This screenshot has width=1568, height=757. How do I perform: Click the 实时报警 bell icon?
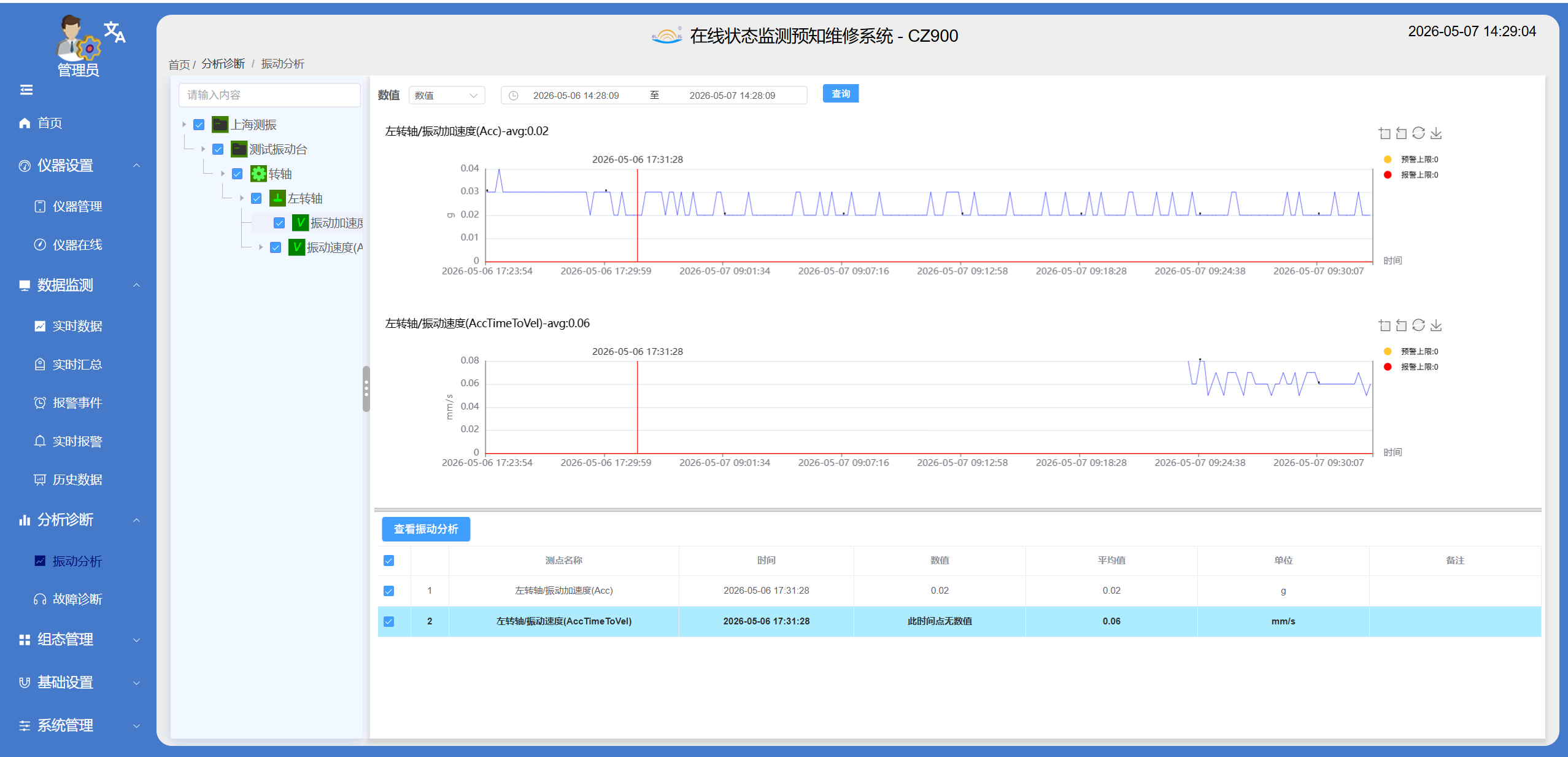[40, 441]
